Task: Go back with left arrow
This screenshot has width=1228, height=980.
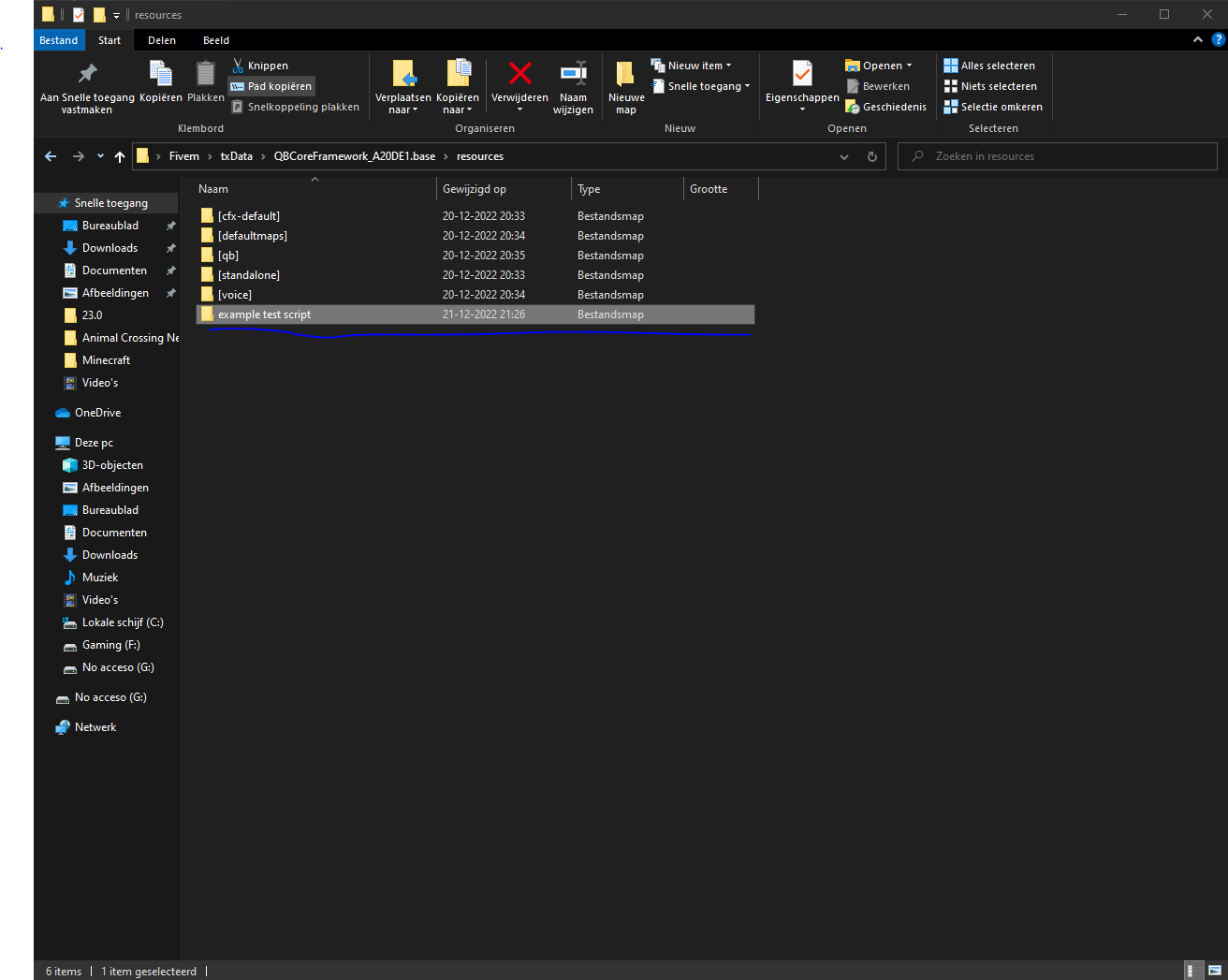Action: (51, 156)
